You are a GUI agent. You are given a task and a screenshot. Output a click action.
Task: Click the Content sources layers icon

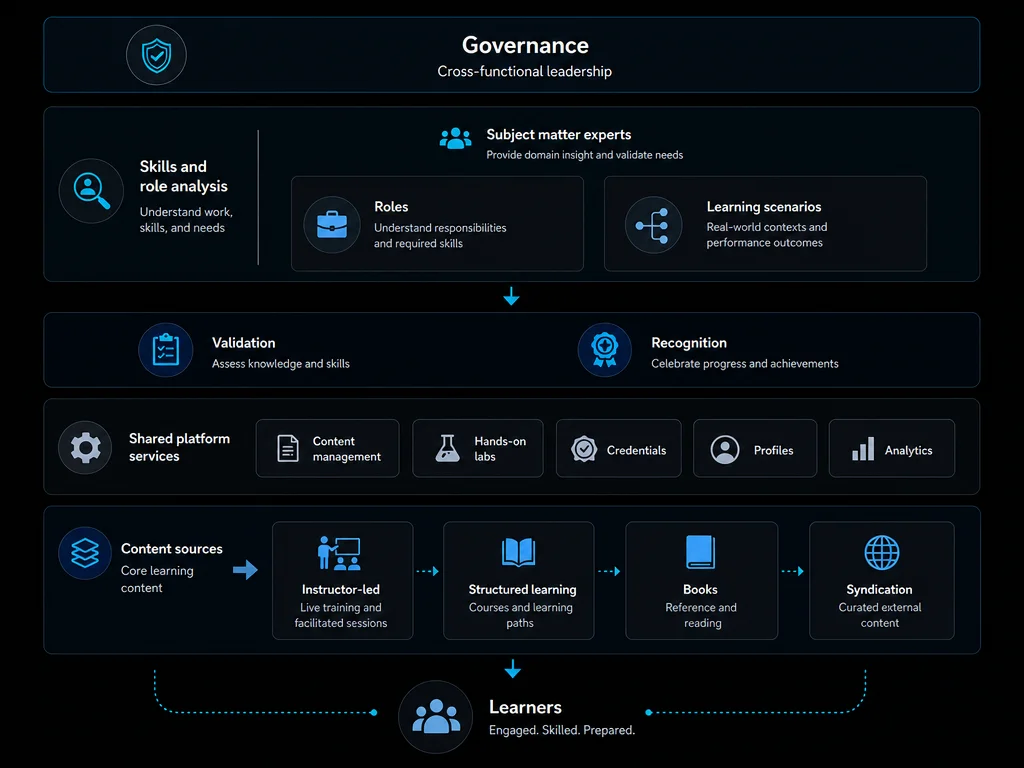point(85,553)
